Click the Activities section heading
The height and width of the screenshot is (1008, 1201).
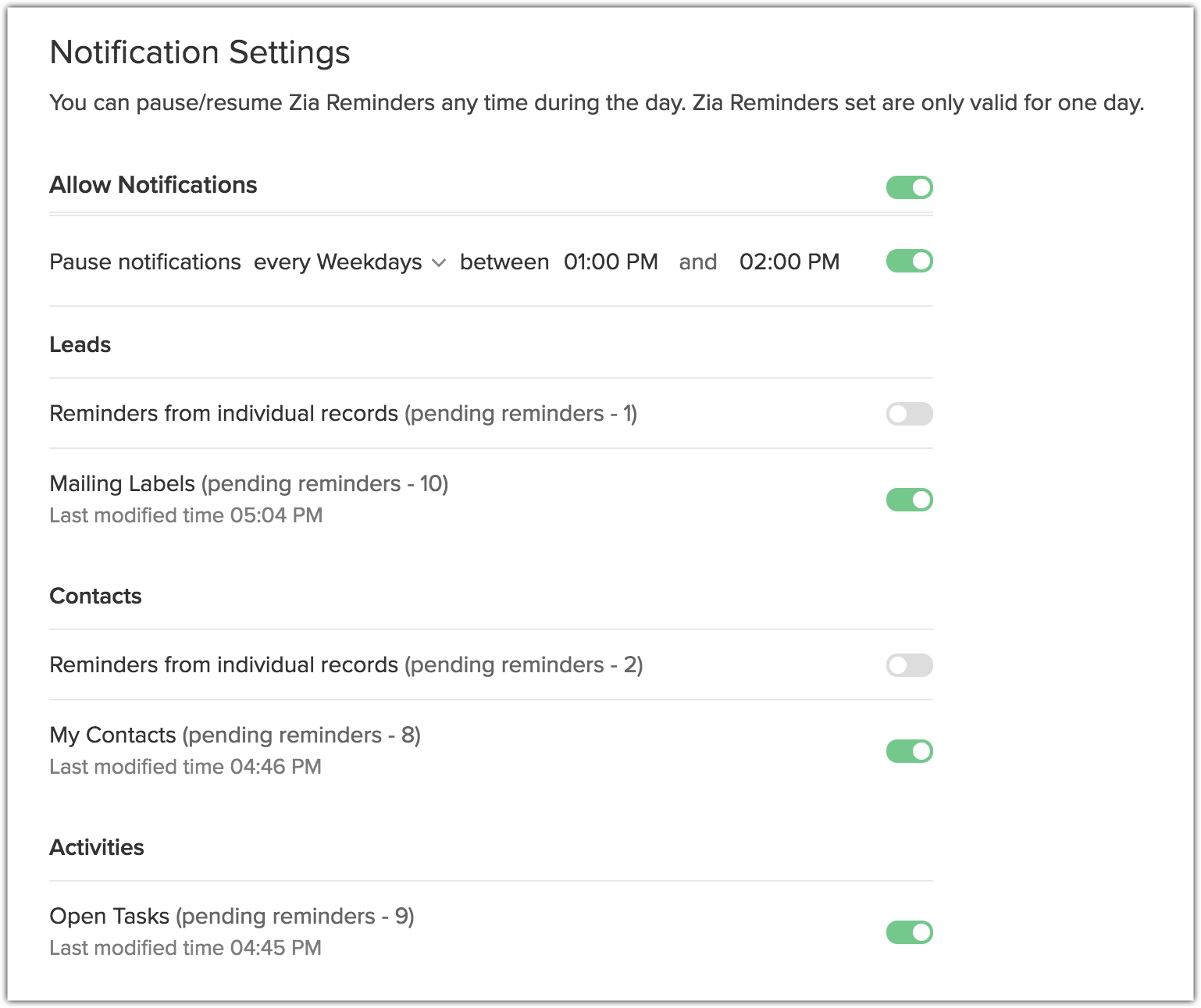[97, 848]
